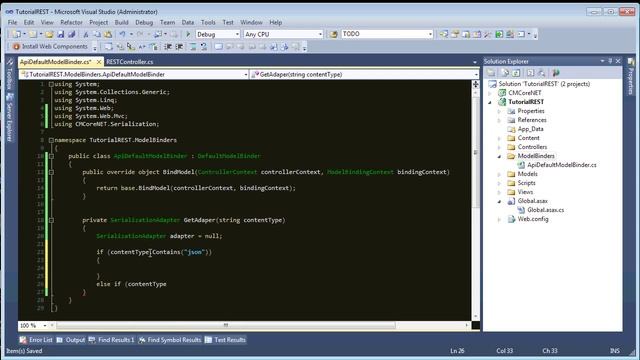Image resolution: width=640 pixels, height=360 pixels.
Task: Collapse the ModelBinders folder
Action: [499, 156]
